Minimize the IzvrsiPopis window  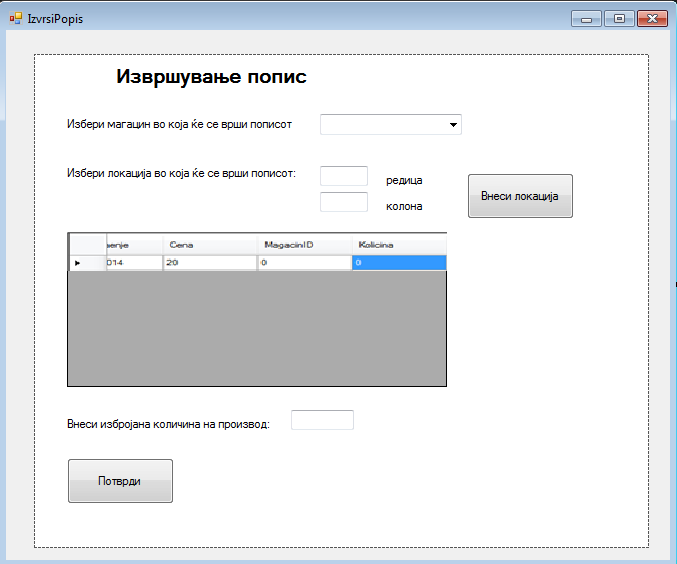point(585,19)
